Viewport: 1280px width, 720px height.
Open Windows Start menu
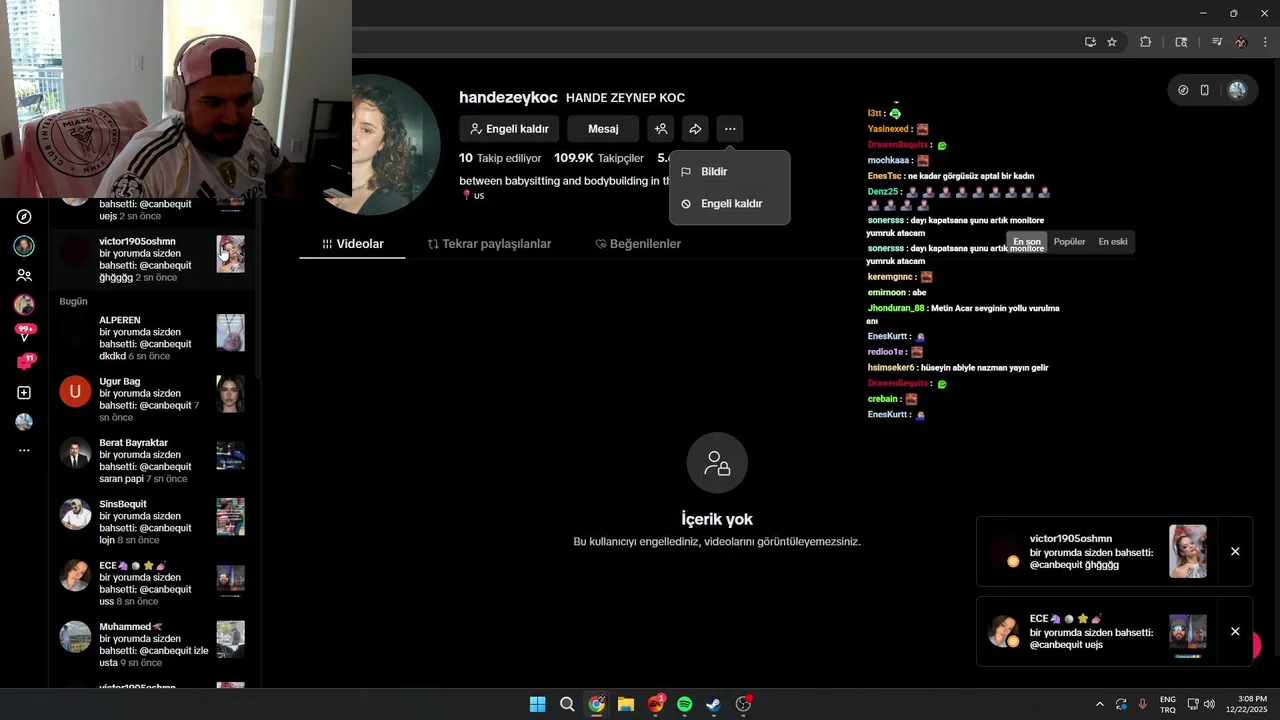(538, 704)
